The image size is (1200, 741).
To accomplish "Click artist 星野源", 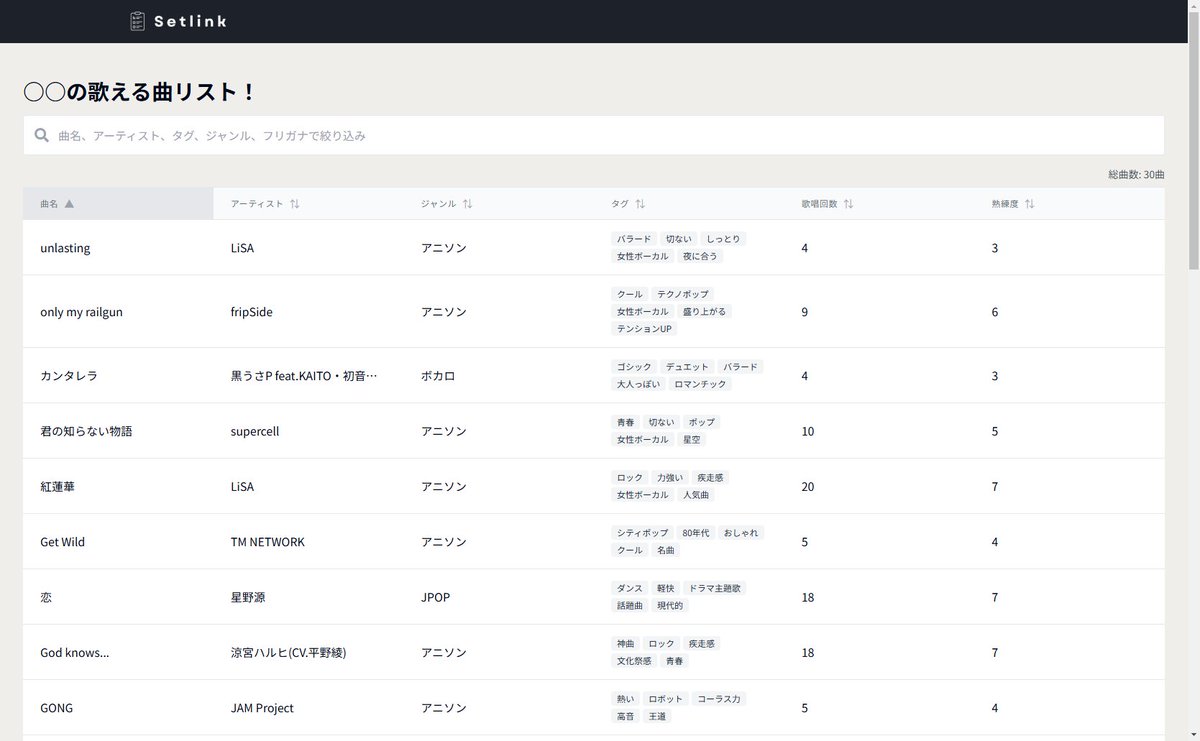I will pos(248,597).
